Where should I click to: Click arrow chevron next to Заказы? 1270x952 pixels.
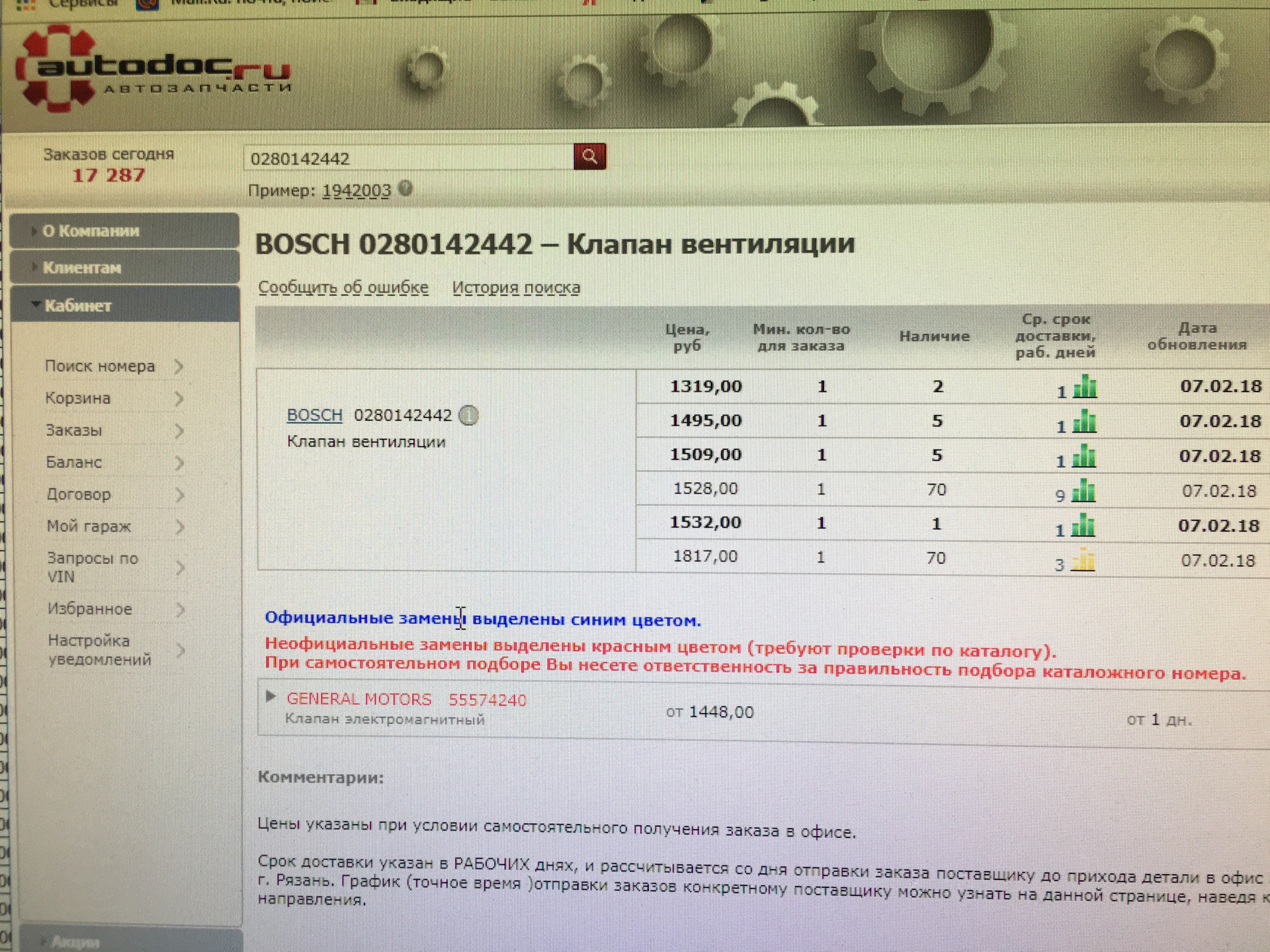click(179, 431)
